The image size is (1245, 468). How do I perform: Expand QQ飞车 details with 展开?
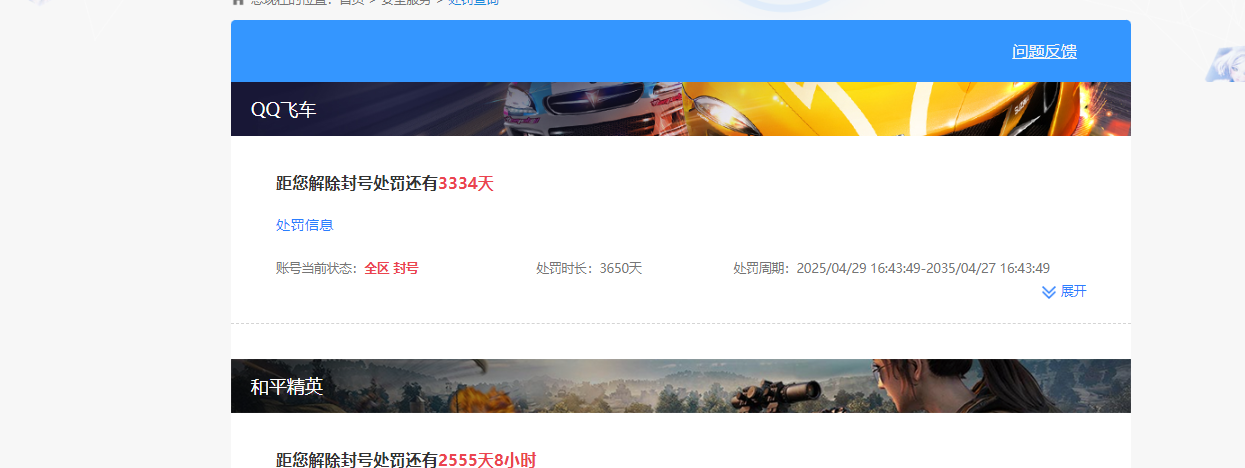(1073, 292)
